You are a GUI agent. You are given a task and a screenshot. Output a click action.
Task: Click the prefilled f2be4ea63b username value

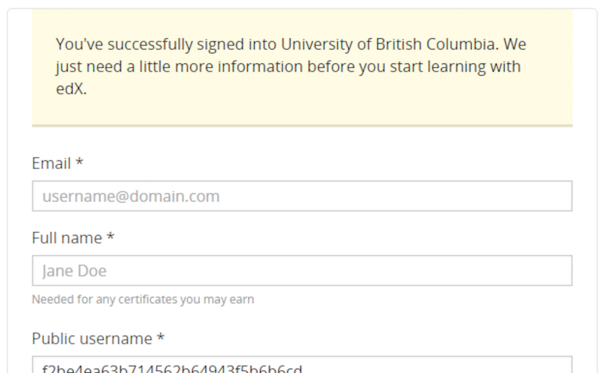point(172,369)
